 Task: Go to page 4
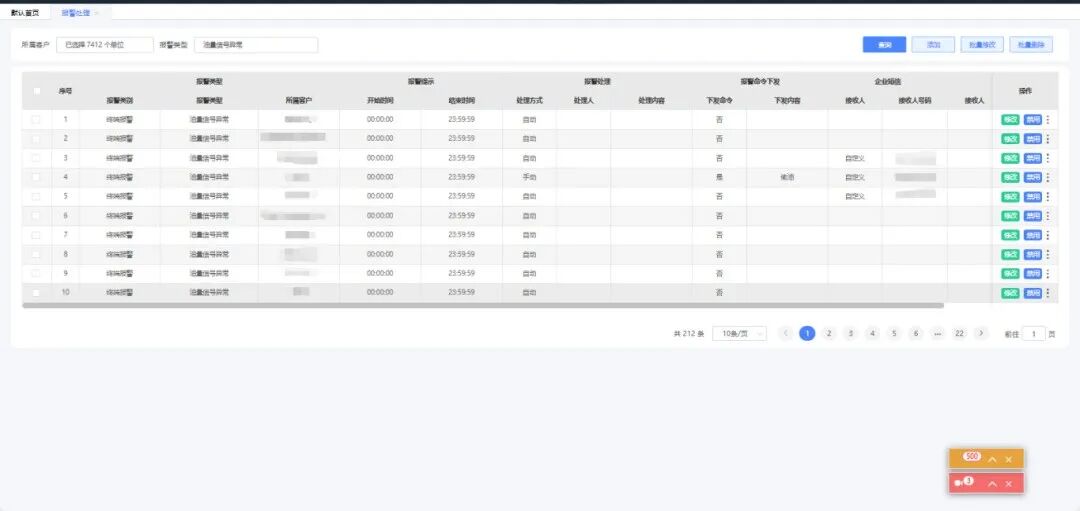pos(873,333)
